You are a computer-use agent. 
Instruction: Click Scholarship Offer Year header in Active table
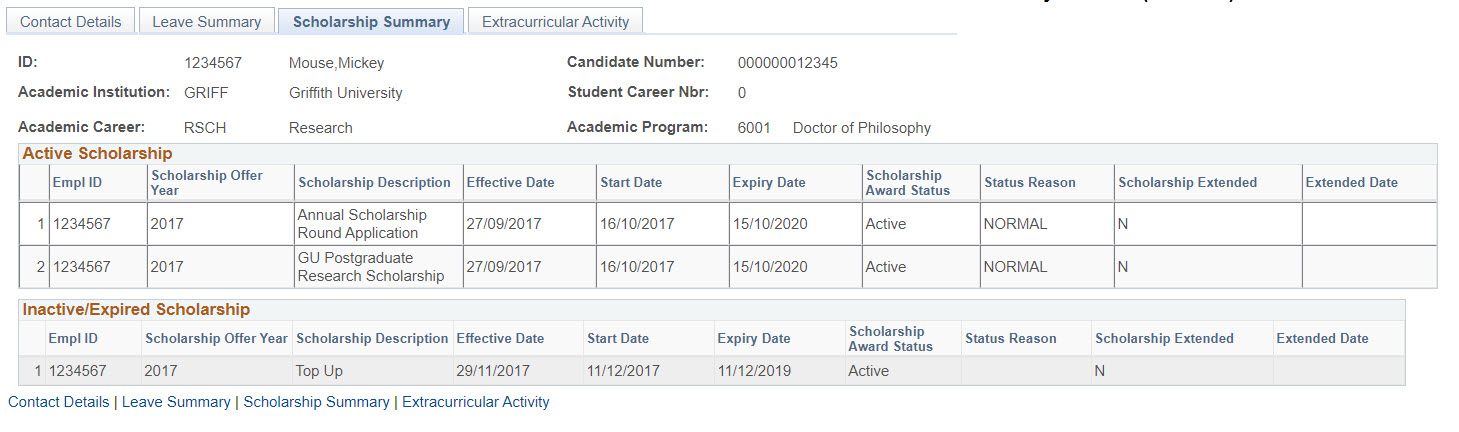pyautogui.click(x=207, y=182)
